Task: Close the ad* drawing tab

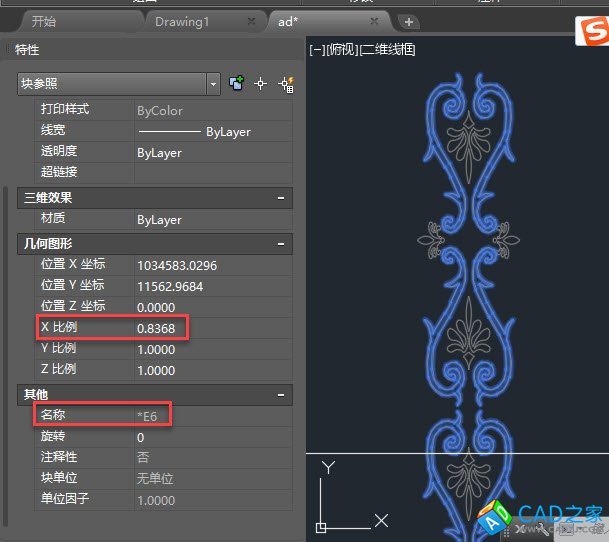Action: click(x=374, y=21)
